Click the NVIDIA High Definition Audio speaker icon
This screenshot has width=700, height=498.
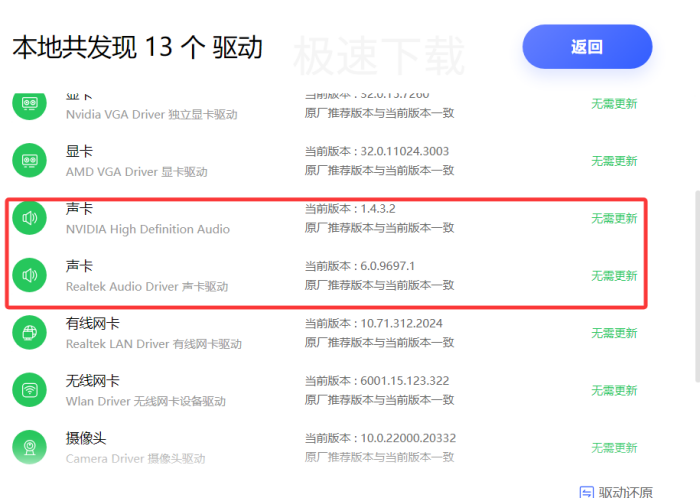(x=30, y=218)
